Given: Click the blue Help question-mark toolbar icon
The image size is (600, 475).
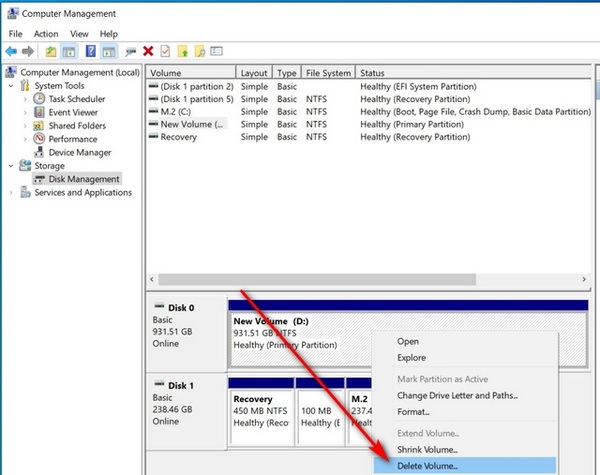Looking at the screenshot, I should coord(91,51).
